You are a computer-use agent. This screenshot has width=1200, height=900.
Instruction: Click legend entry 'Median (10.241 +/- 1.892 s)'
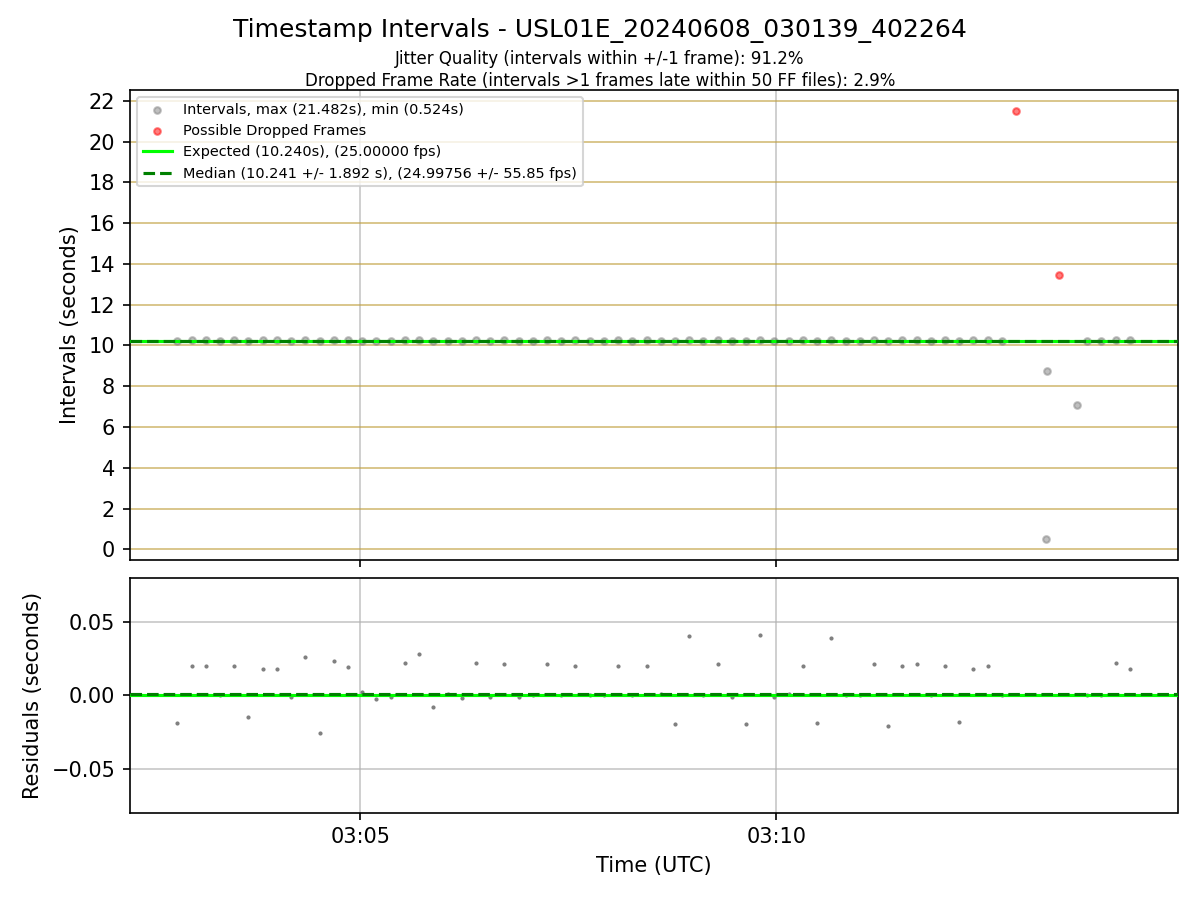(x=380, y=173)
